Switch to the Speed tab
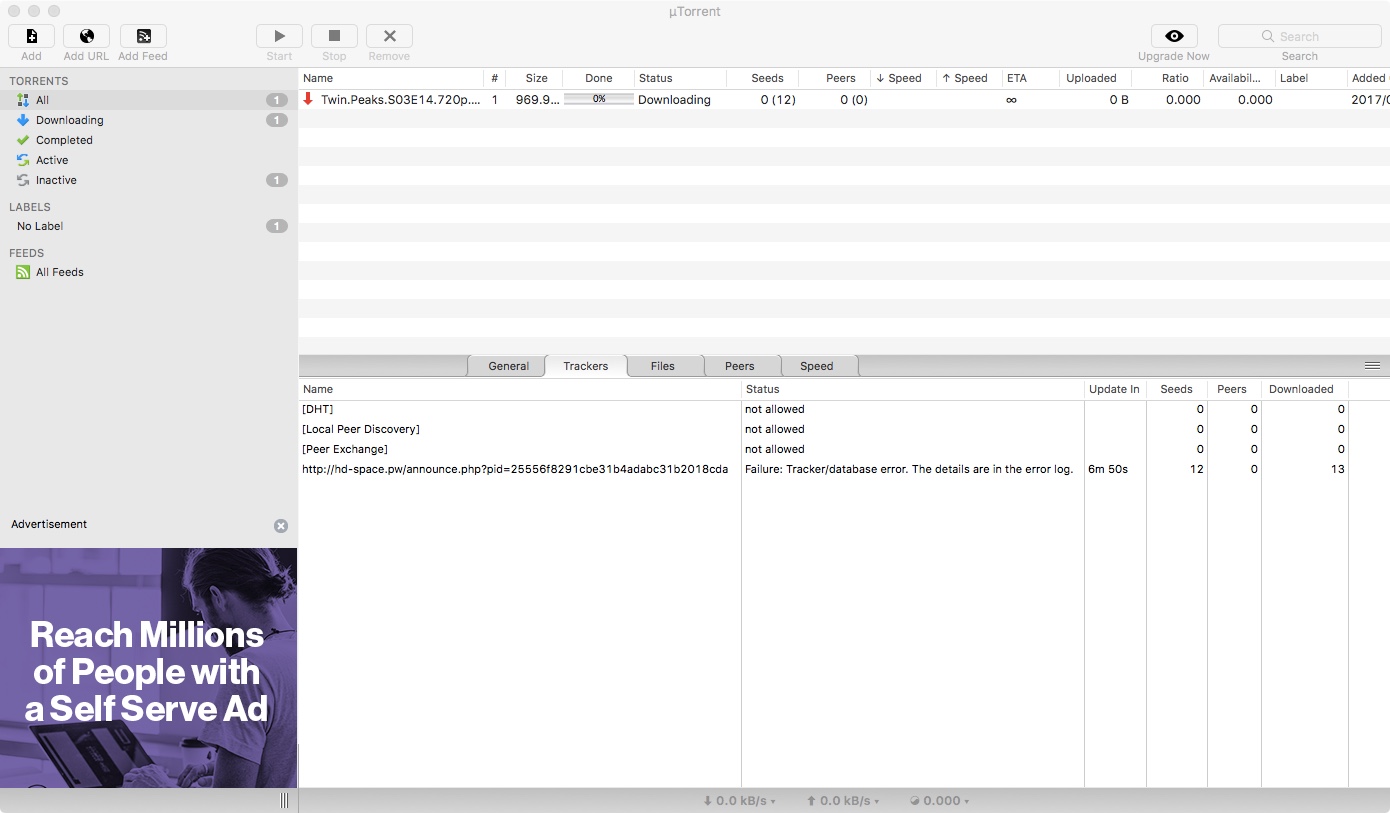Image resolution: width=1390 pixels, height=813 pixels. pos(817,366)
